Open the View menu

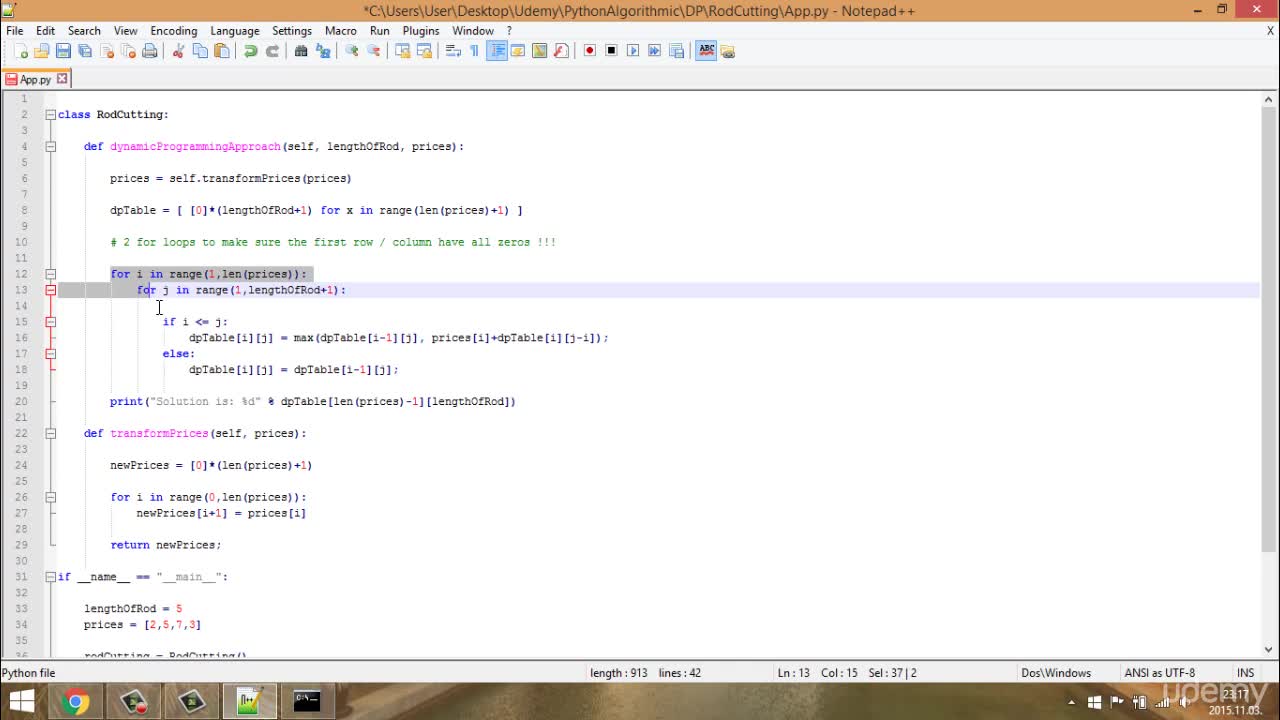tap(125, 31)
